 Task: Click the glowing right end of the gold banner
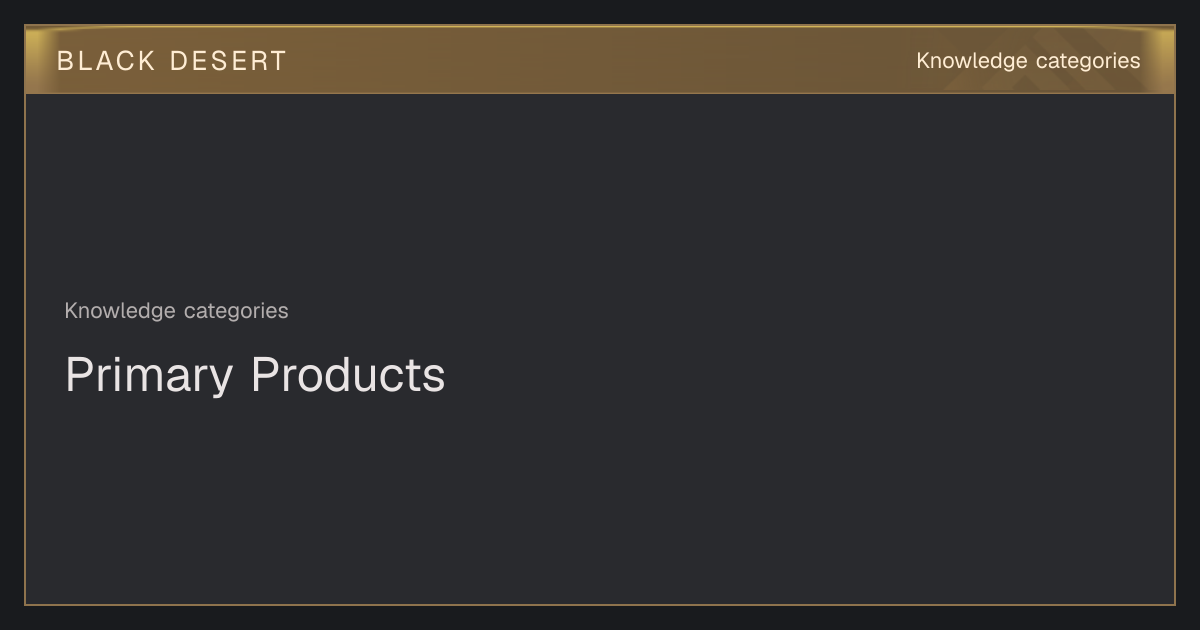pos(1161,60)
